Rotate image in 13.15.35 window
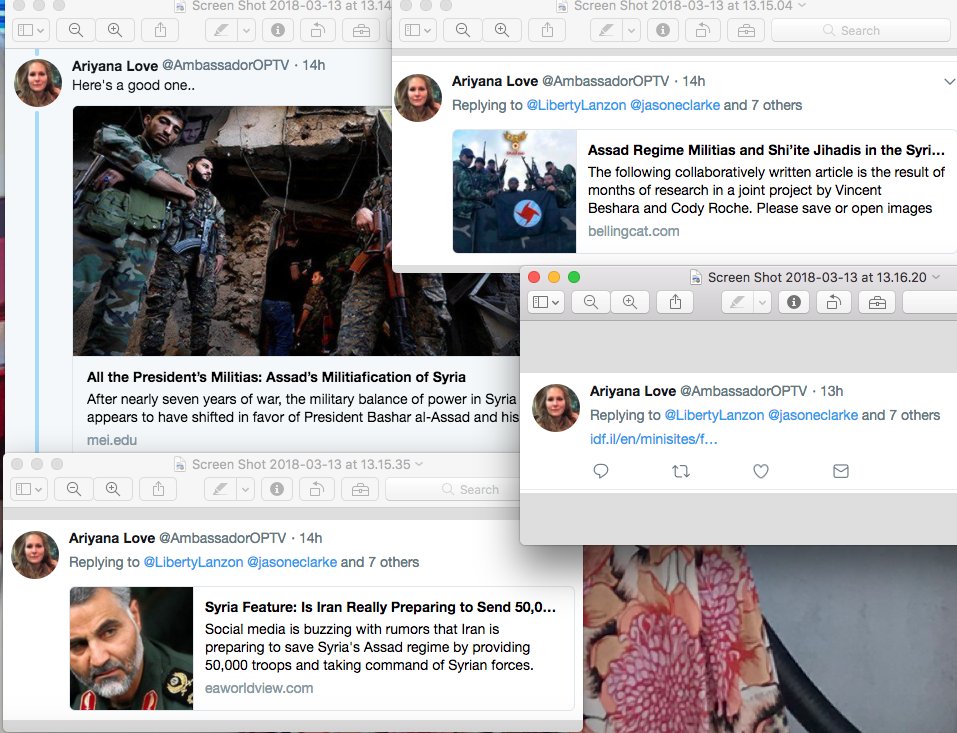Image resolution: width=957 pixels, height=733 pixels. [x=317, y=489]
